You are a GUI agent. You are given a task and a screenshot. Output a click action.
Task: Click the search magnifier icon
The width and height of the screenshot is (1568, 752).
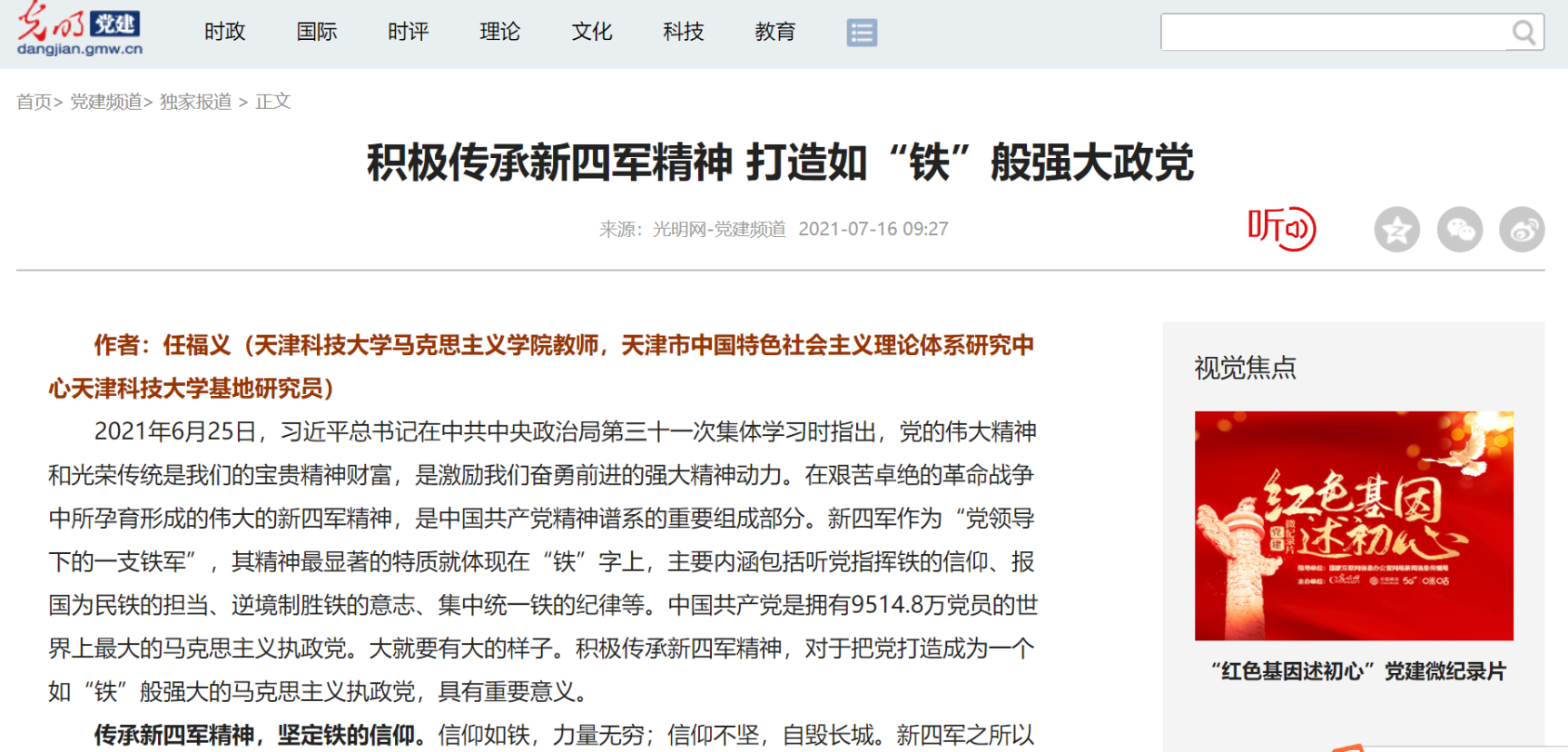click(x=1524, y=33)
